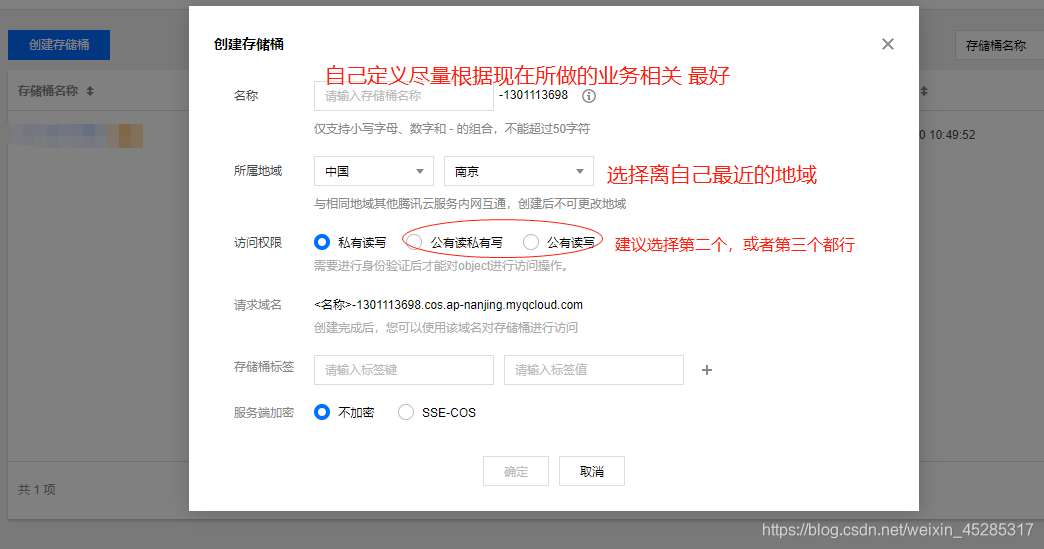Click the 存储桶名称 column header

[x=48, y=91]
